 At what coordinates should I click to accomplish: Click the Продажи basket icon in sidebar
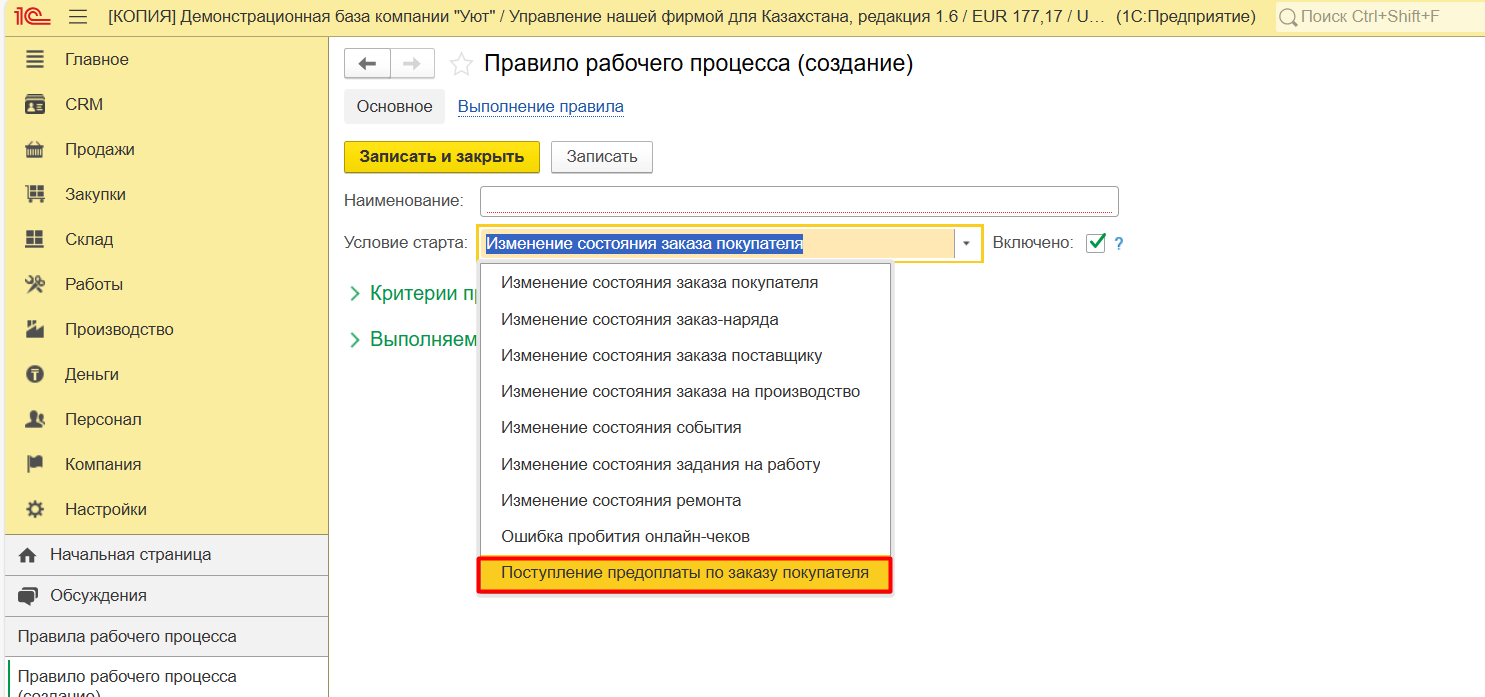35,150
